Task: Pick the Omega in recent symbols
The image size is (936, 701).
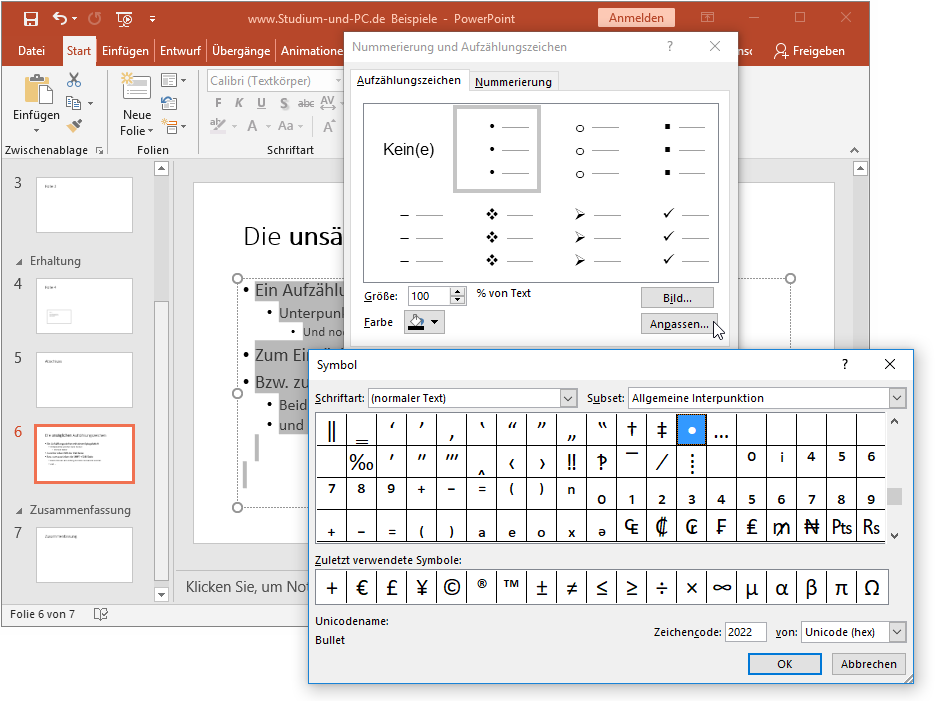Action: (x=872, y=588)
